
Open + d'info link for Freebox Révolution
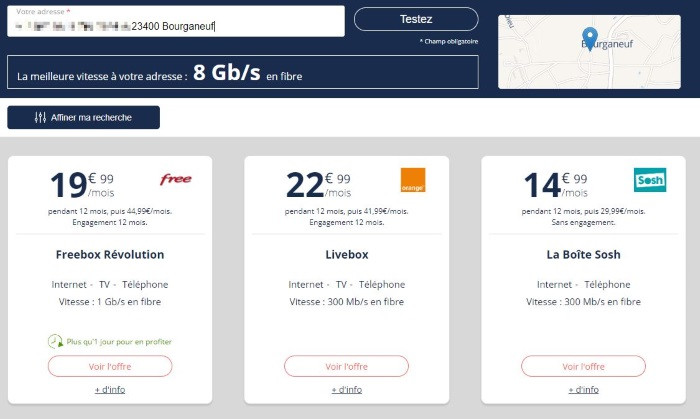coord(110,390)
